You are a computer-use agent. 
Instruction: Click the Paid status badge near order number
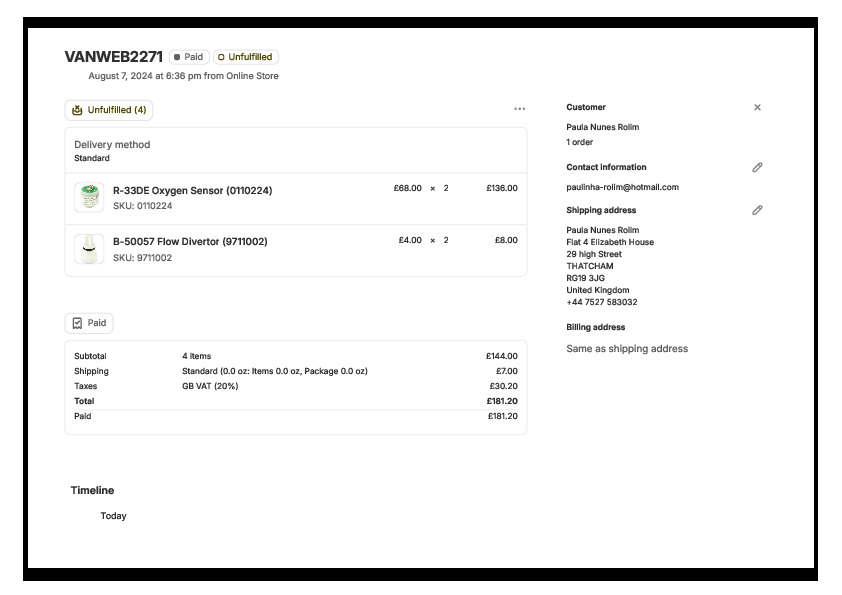(189, 57)
